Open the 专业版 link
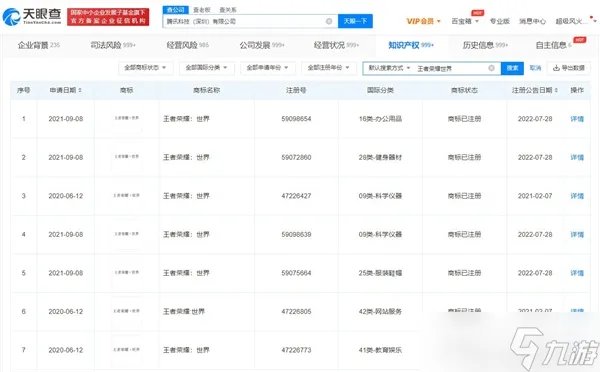The width and height of the screenshot is (600, 372). (499, 21)
